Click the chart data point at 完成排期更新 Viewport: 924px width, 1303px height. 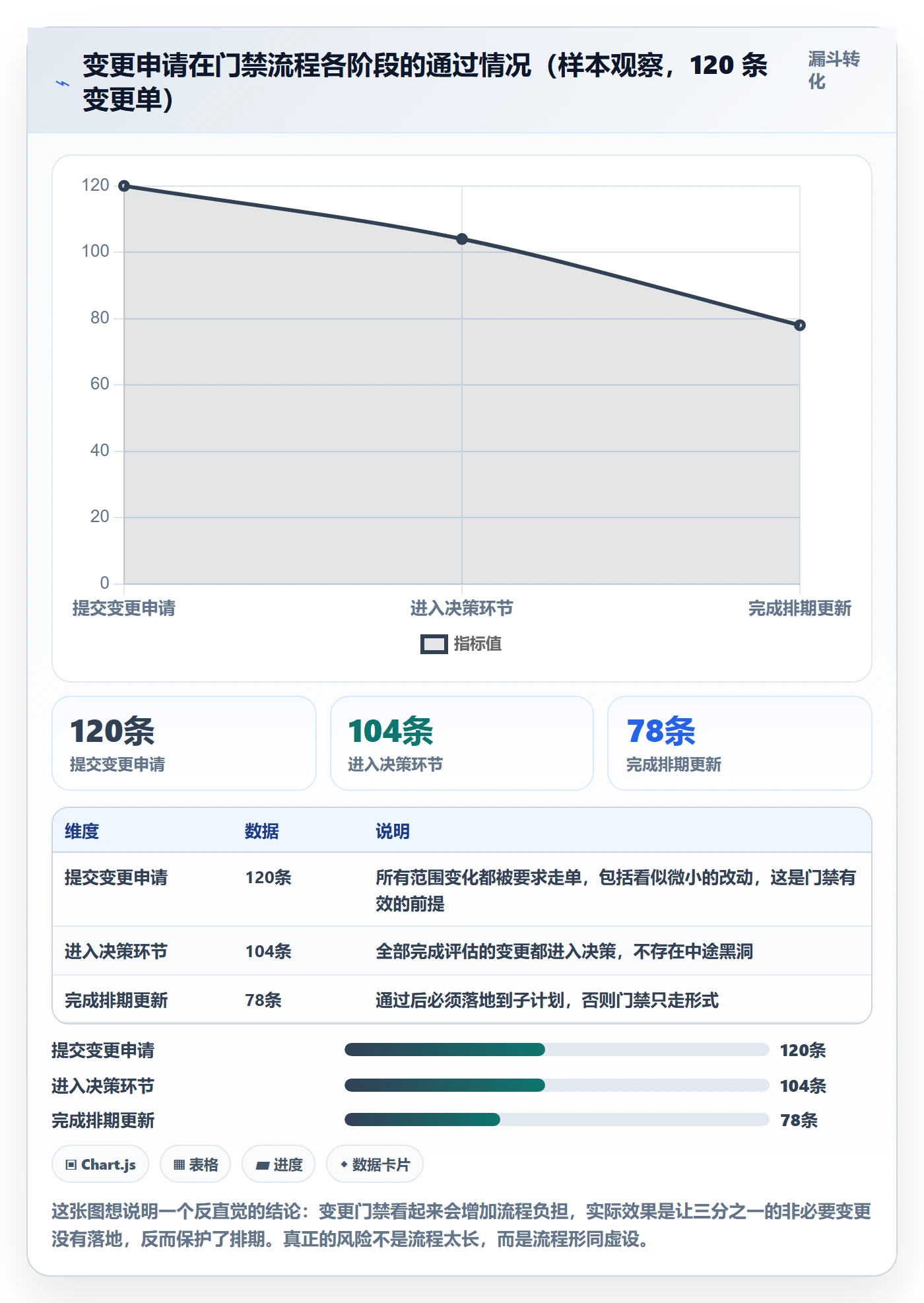[800, 325]
